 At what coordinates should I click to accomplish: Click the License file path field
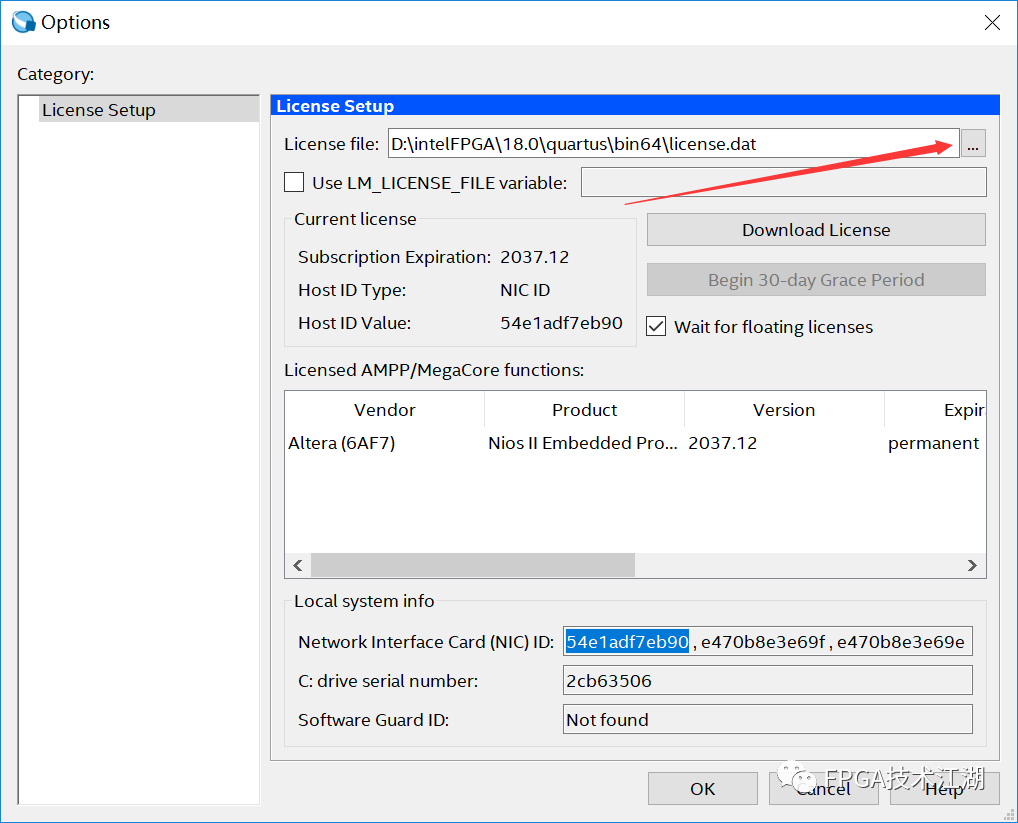(x=673, y=143)
